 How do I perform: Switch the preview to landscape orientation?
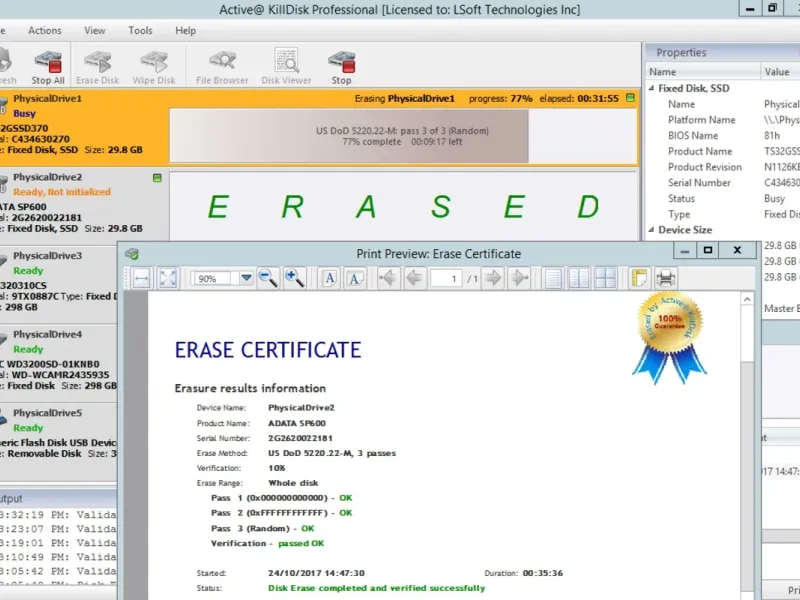click(x=355, y=278)
